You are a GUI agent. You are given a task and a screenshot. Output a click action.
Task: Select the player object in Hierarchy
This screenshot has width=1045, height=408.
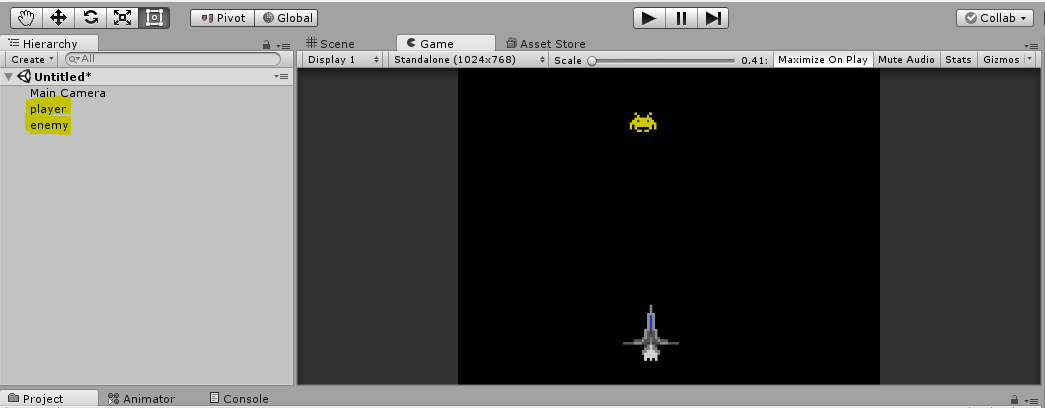[x=48, y=109]
